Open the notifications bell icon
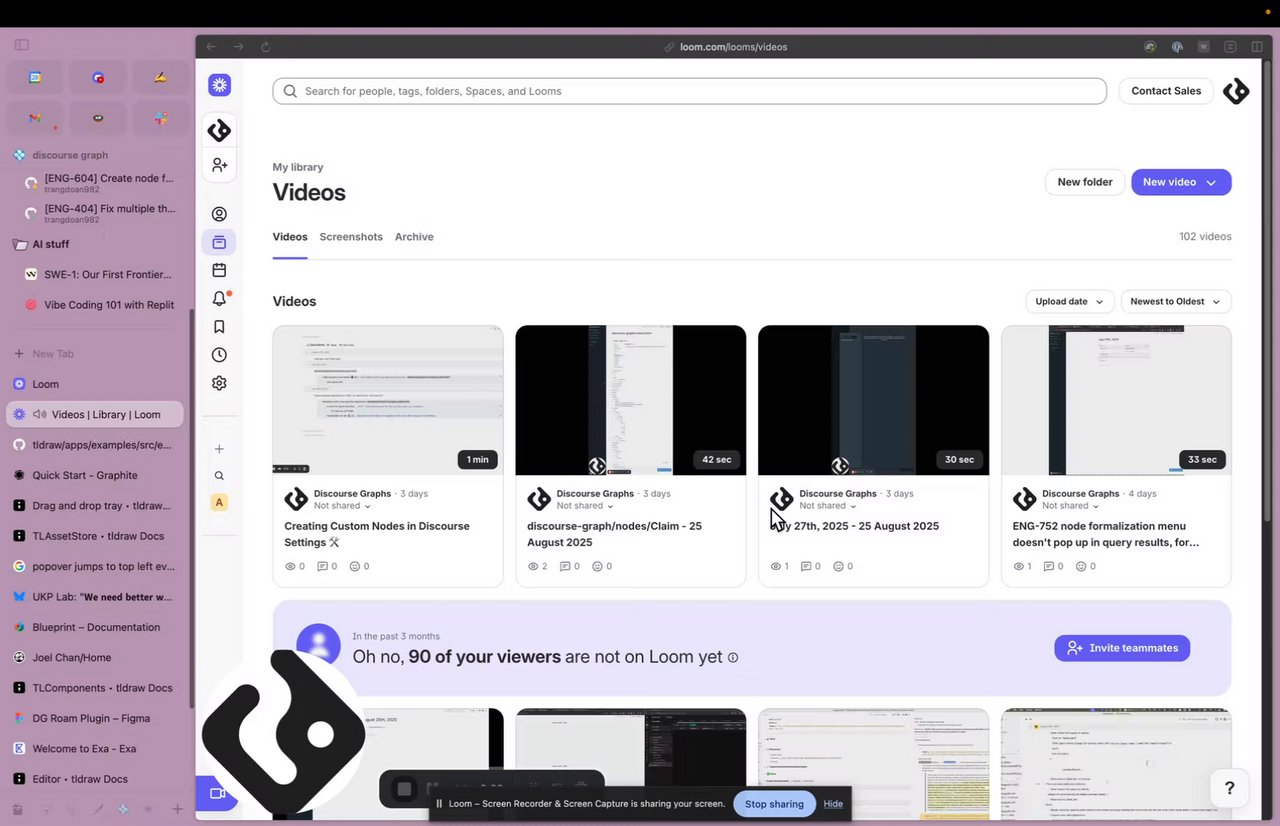1280x826 pixels. pyautogui.click(x=219, y=298)
